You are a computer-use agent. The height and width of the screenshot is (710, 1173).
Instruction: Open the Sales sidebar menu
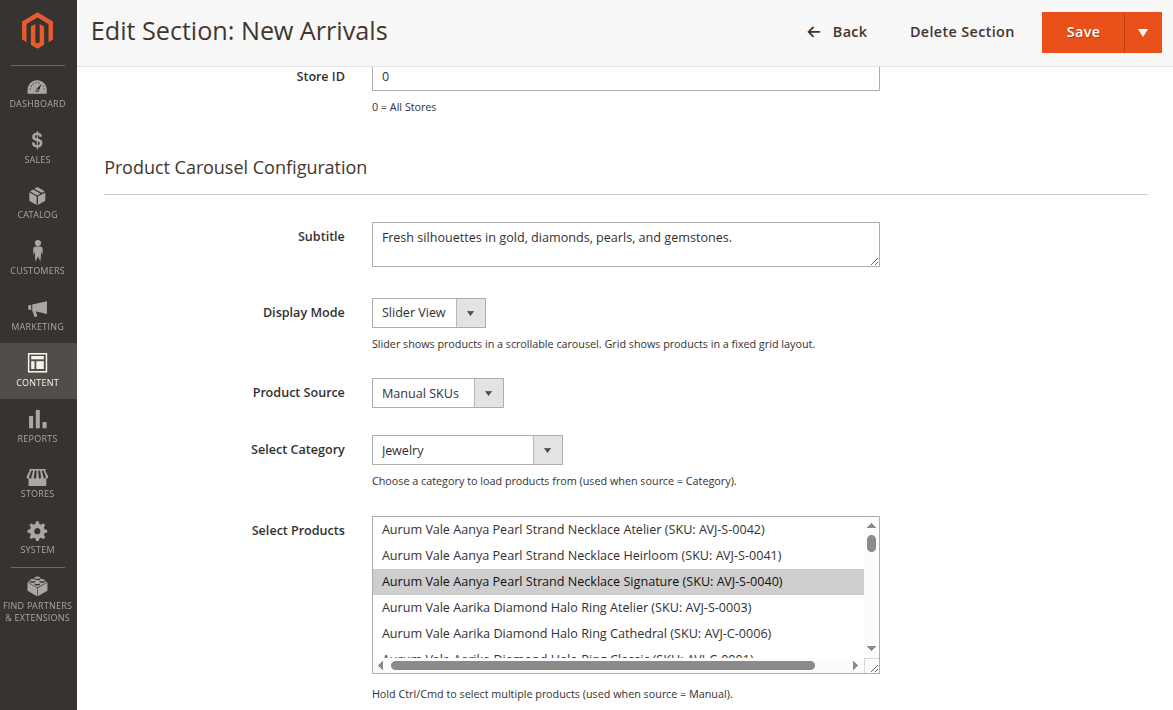pyautogui.click(x=37, y=147)
